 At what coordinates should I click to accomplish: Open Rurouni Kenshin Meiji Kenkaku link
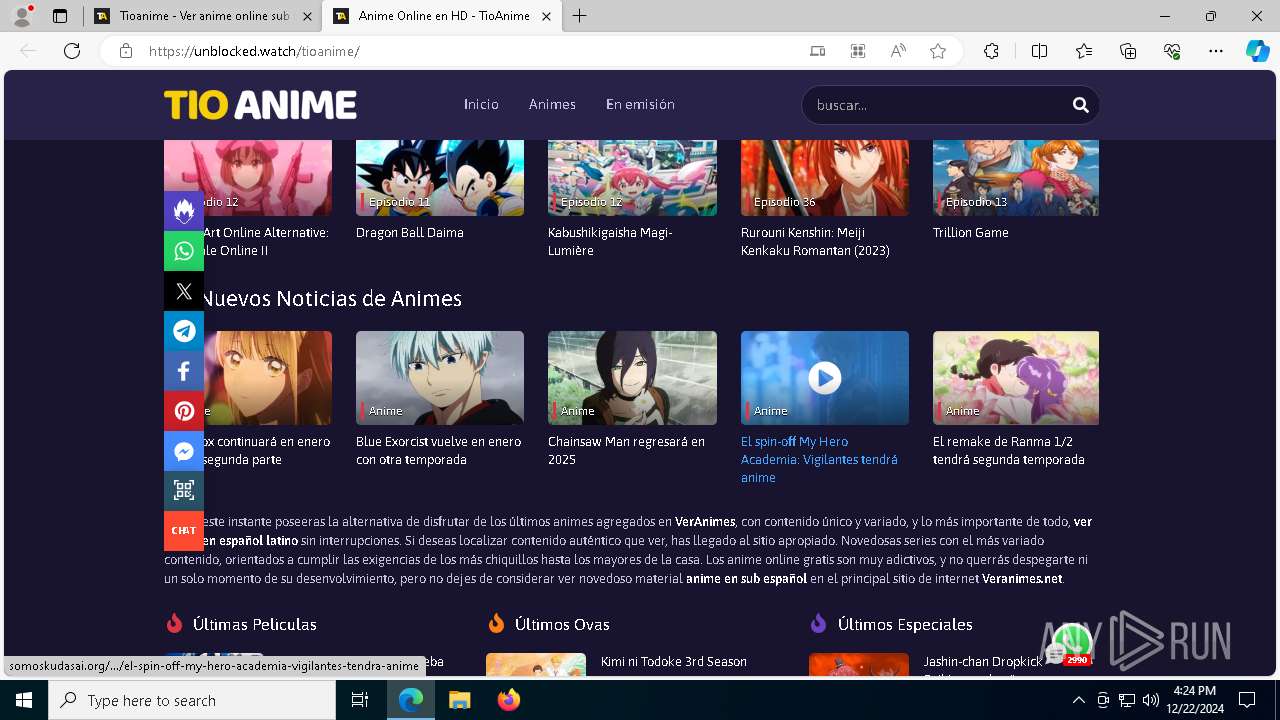click(815, 241)
